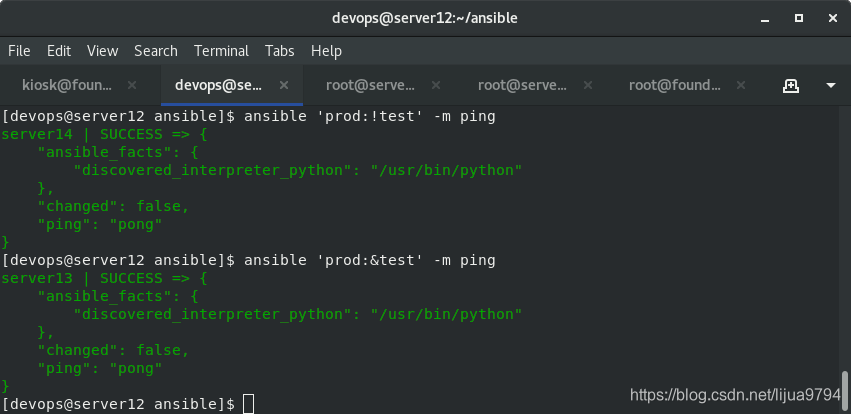The height and width of the screenshot is (414, 851).
Task: Open the Tabs menu
Action: (x=280, y=51)
